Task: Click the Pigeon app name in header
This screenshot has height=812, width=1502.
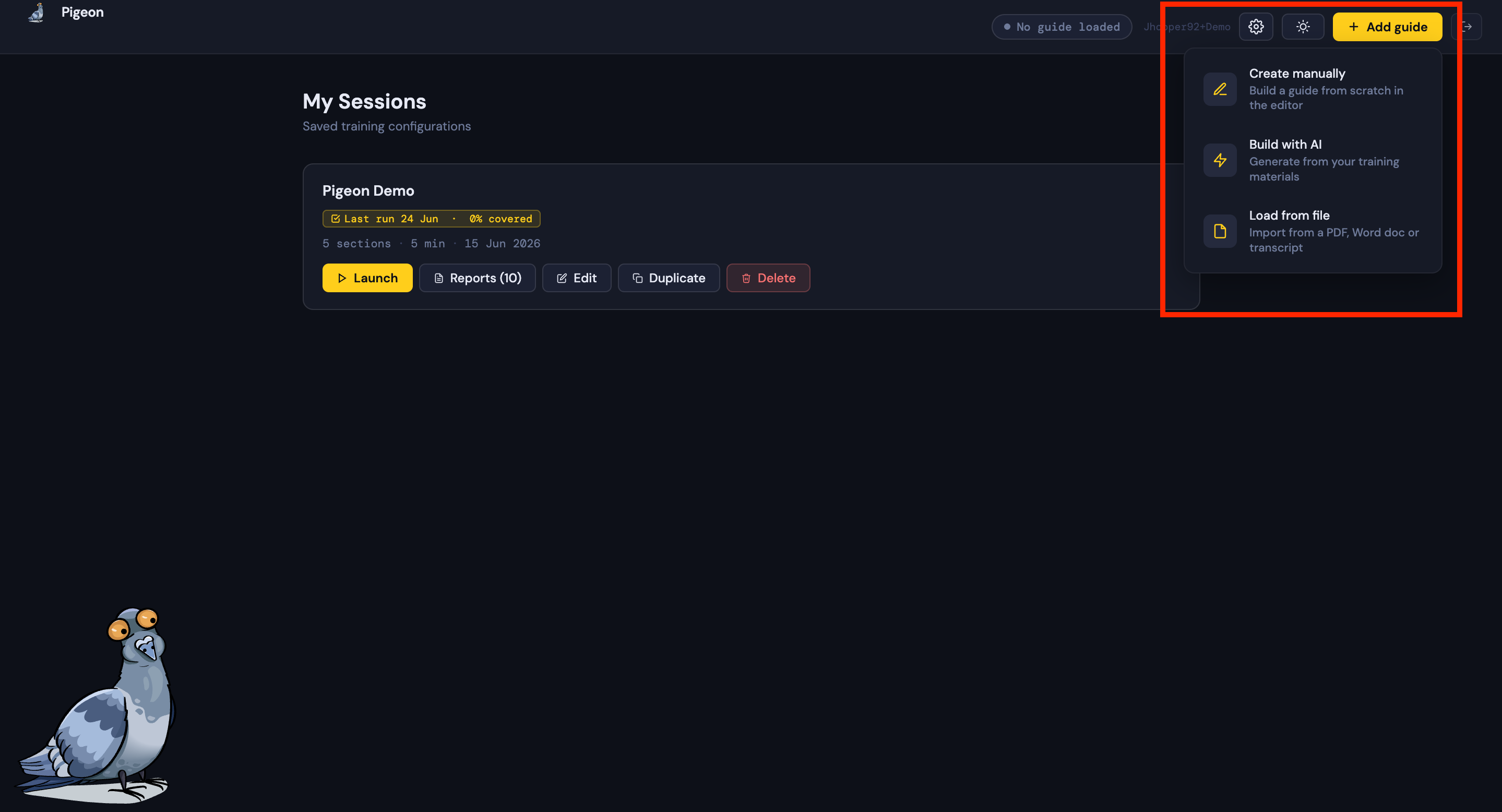Action: click(x=82, y=12)
